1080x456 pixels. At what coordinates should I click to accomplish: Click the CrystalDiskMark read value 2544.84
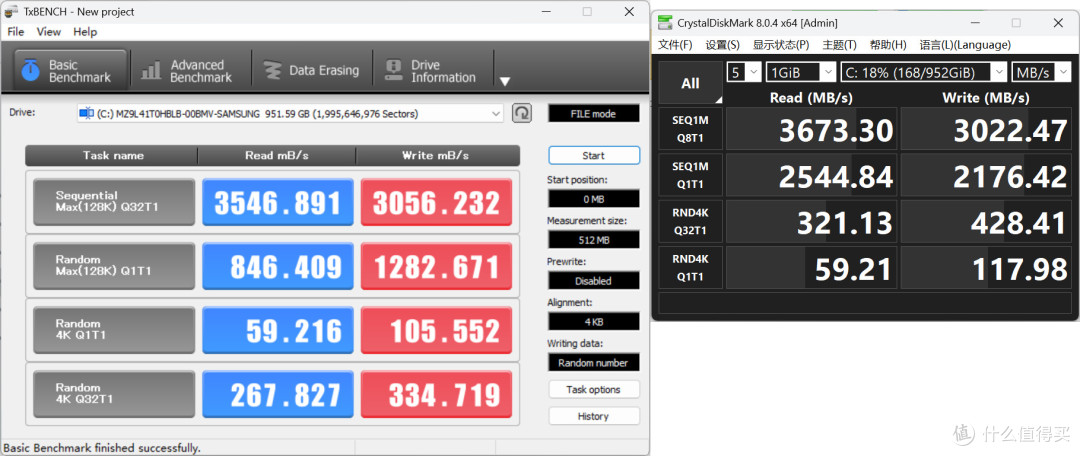tap(812, 175)
